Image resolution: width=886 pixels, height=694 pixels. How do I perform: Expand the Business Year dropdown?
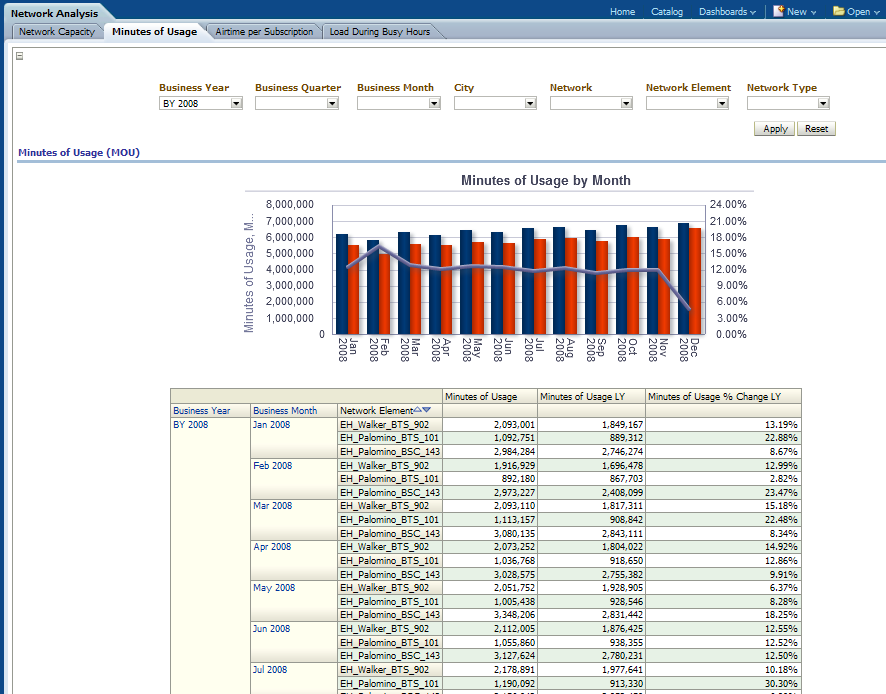(236, 103)
